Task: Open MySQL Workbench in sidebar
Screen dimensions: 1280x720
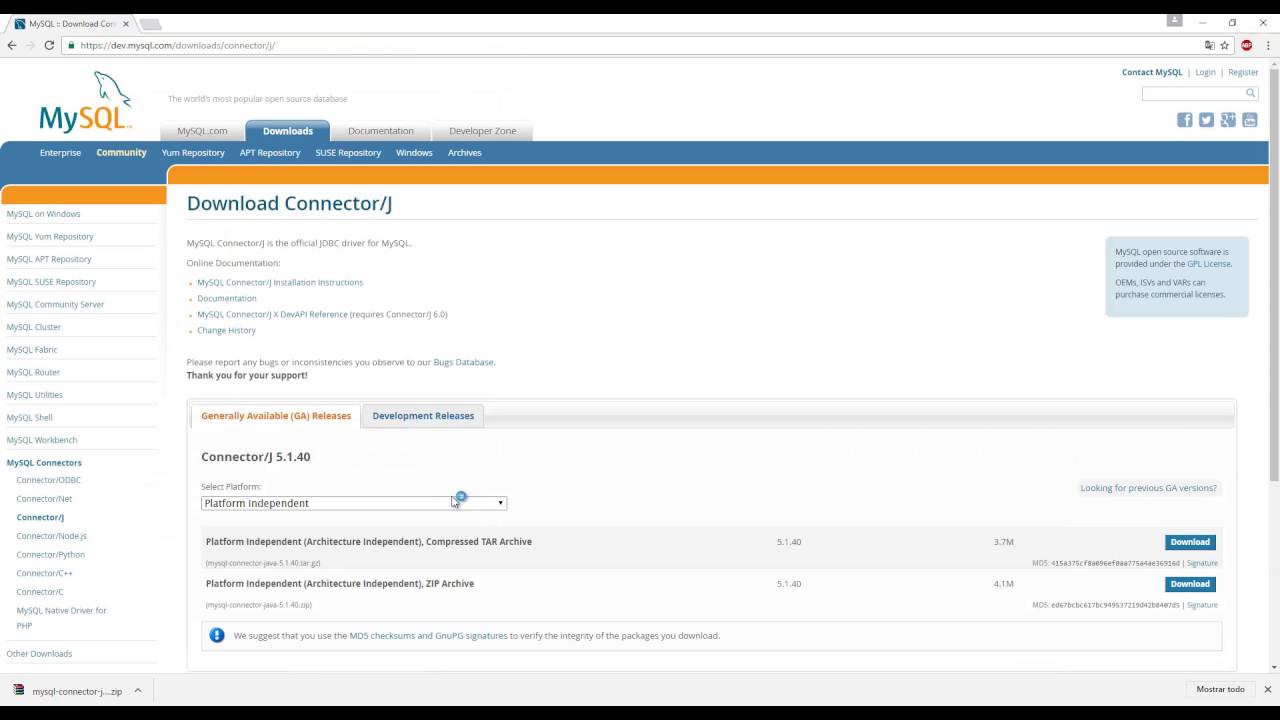Action: [x=41, y=440]
